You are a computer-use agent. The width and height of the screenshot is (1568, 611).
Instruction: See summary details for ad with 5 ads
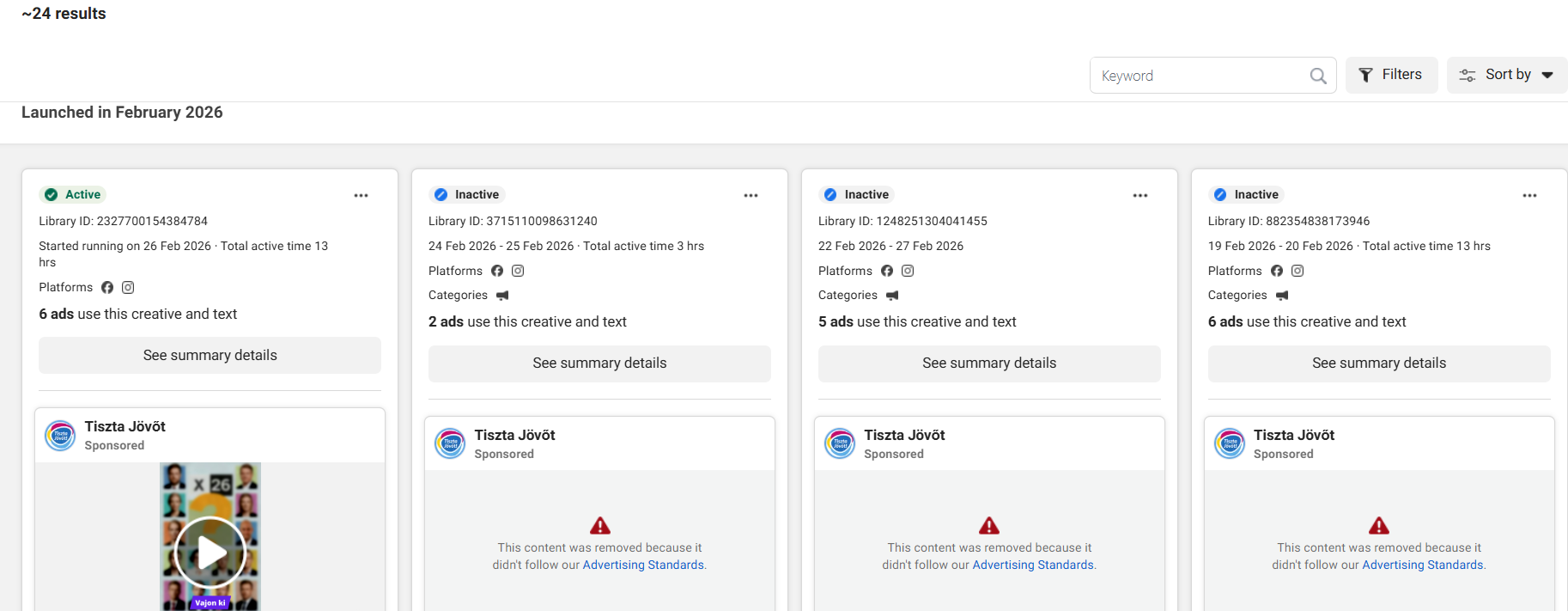click(x=989, y=364)
